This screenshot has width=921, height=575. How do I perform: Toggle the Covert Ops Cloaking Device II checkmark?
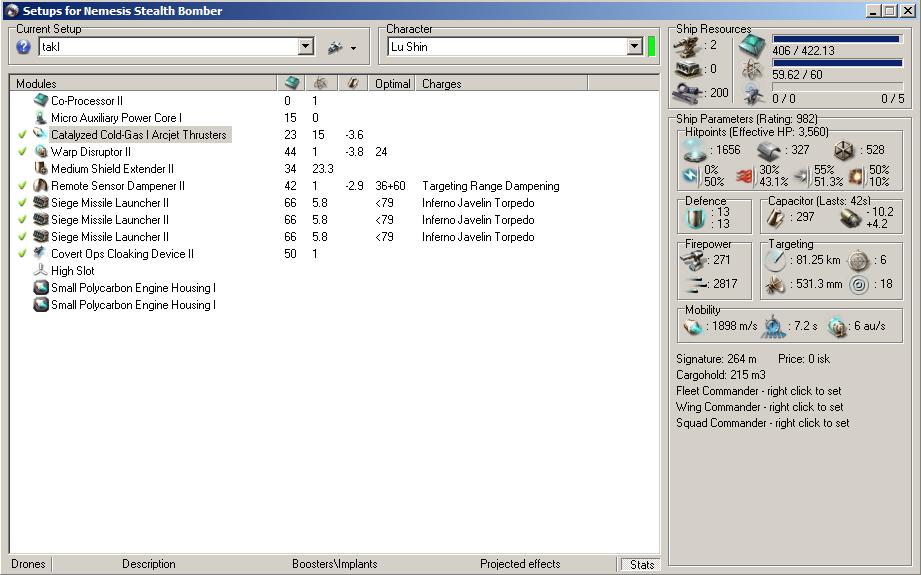[22, 254]
